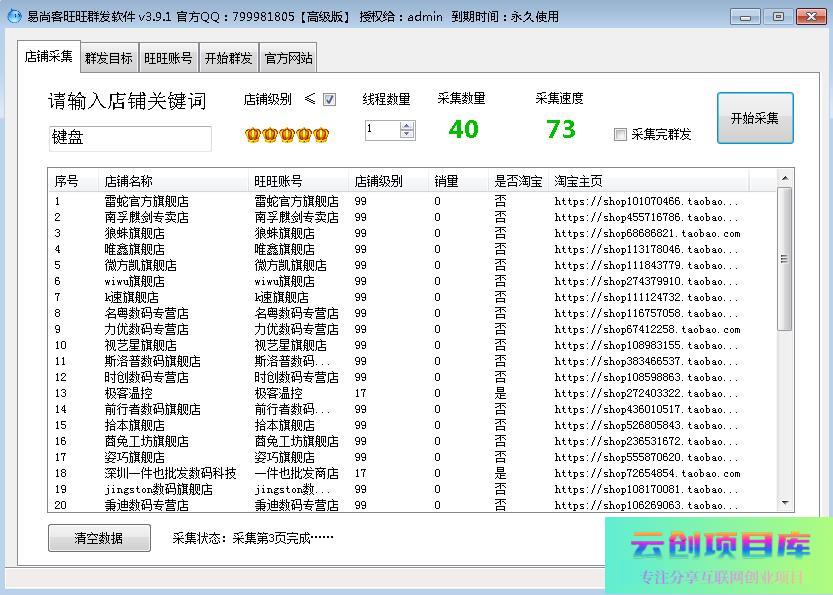
Task: Enable the 采集完群发 checkbox
Action: (x=620, y=134)
